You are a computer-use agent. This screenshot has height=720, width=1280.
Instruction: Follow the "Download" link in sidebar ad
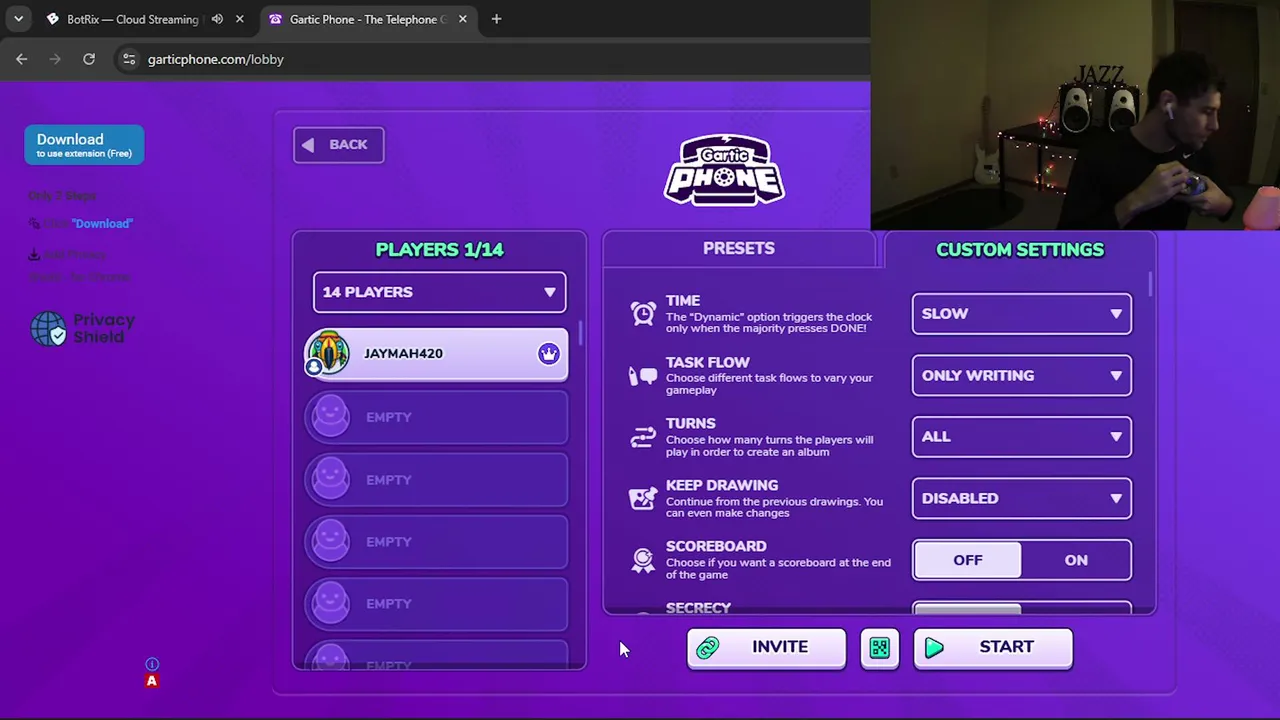102,223
